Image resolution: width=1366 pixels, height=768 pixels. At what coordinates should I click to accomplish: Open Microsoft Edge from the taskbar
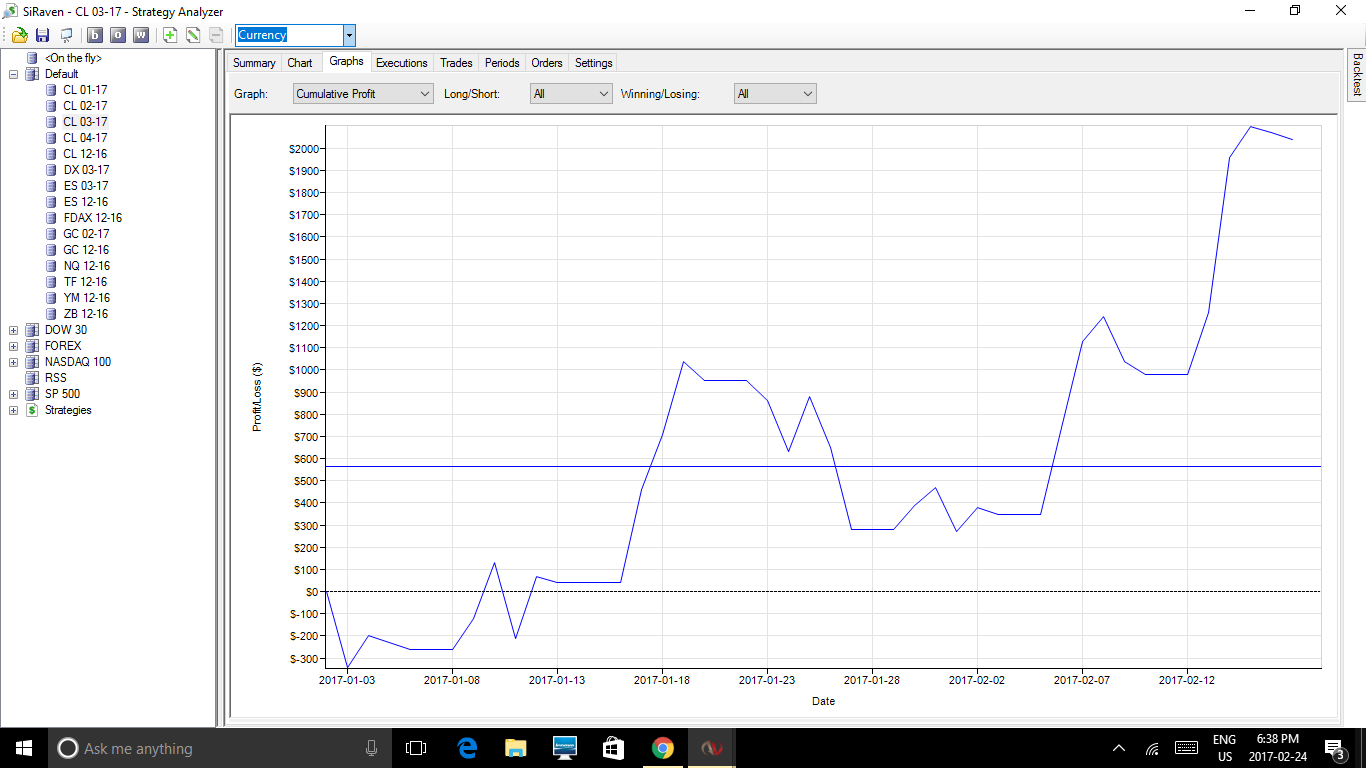[466, 748]
